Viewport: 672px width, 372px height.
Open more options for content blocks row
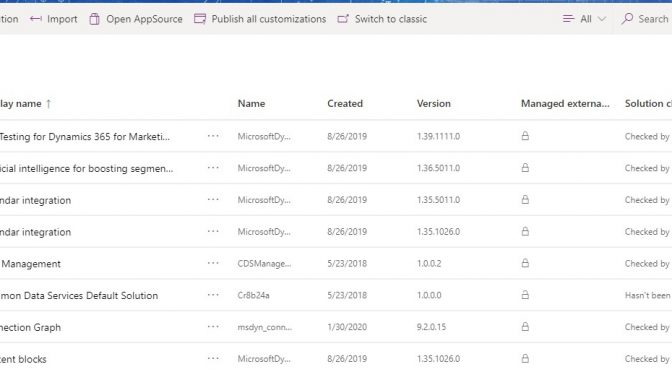pyautogui.click(x=213, y=358)
